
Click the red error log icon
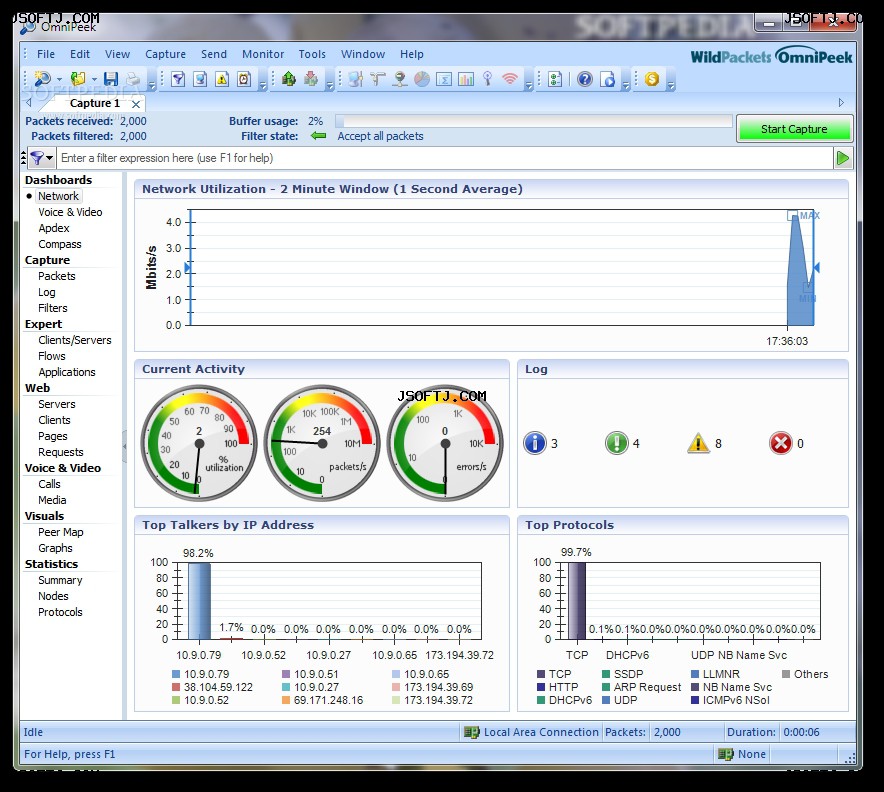click(780, 443)
